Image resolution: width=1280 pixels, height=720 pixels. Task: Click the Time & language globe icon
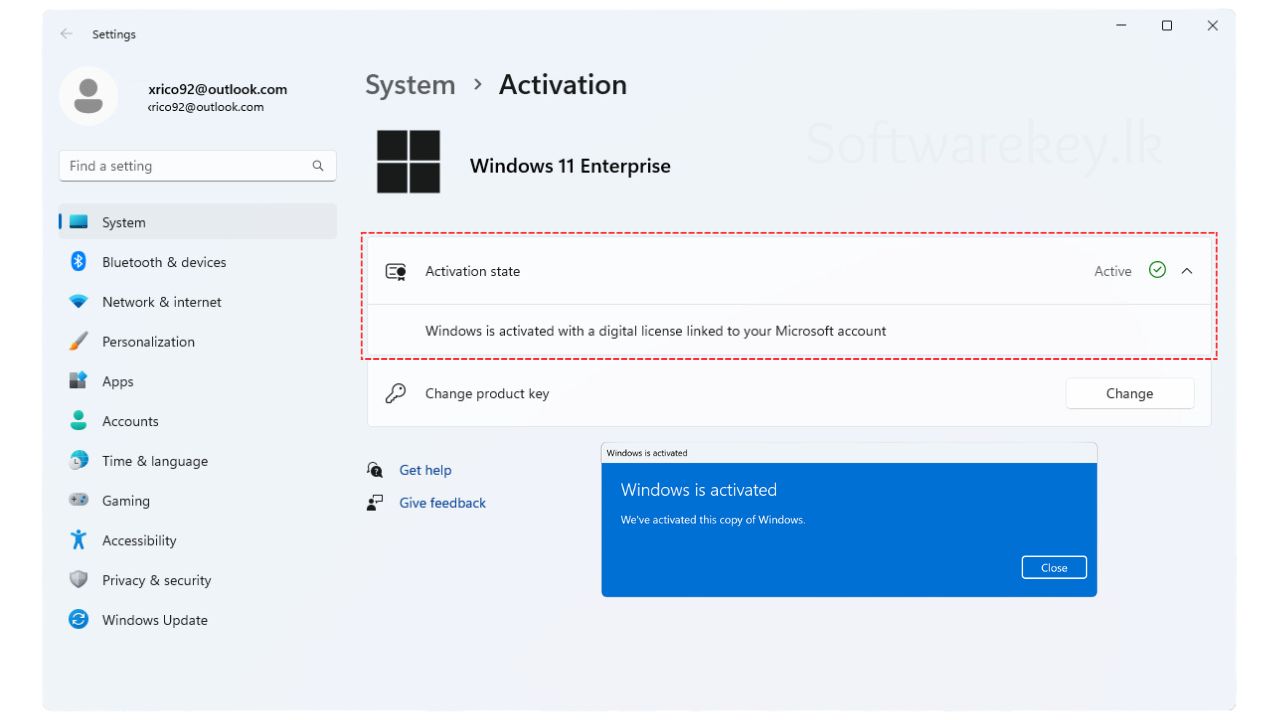(x=78, y=461)
